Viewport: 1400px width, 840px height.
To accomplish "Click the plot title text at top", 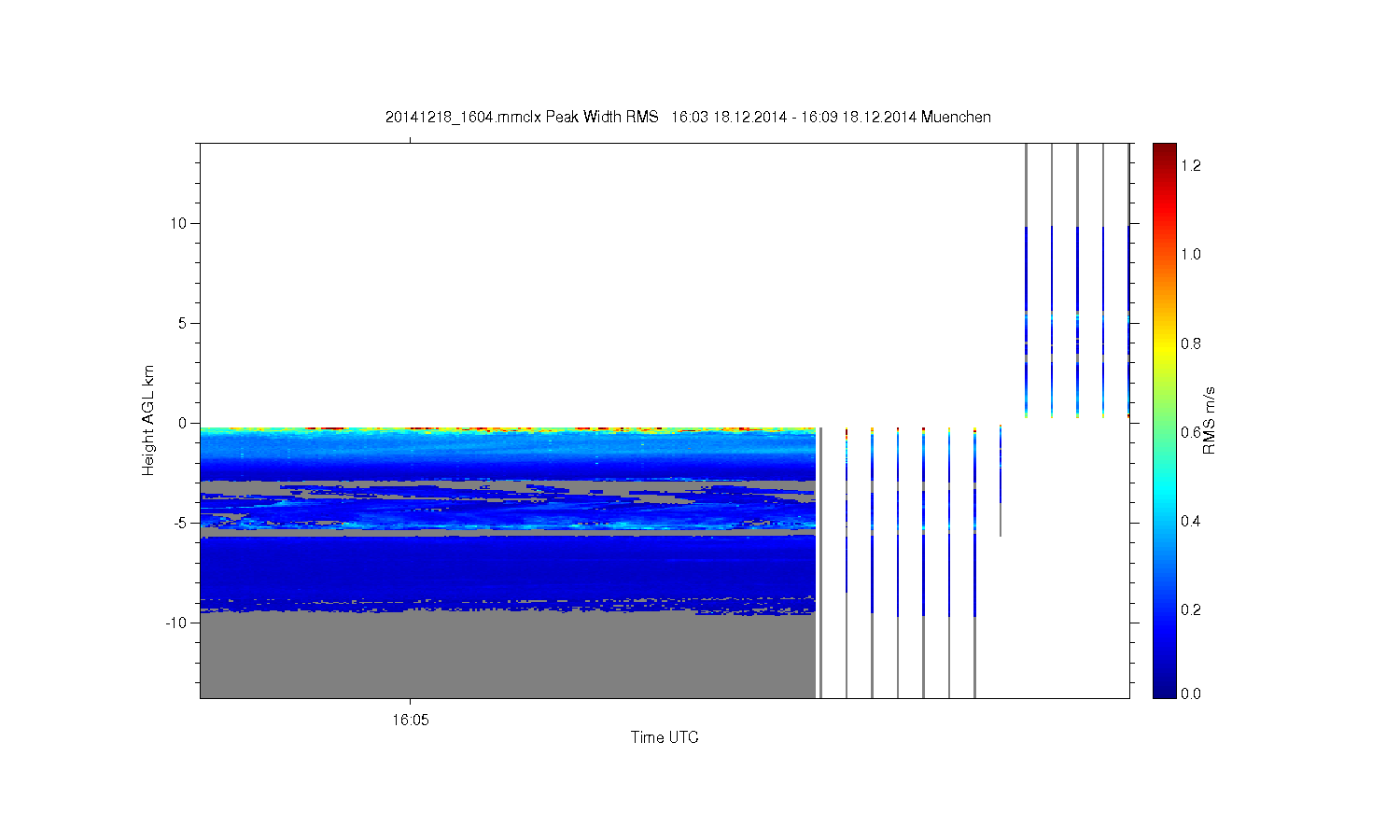I will (688, 117).
